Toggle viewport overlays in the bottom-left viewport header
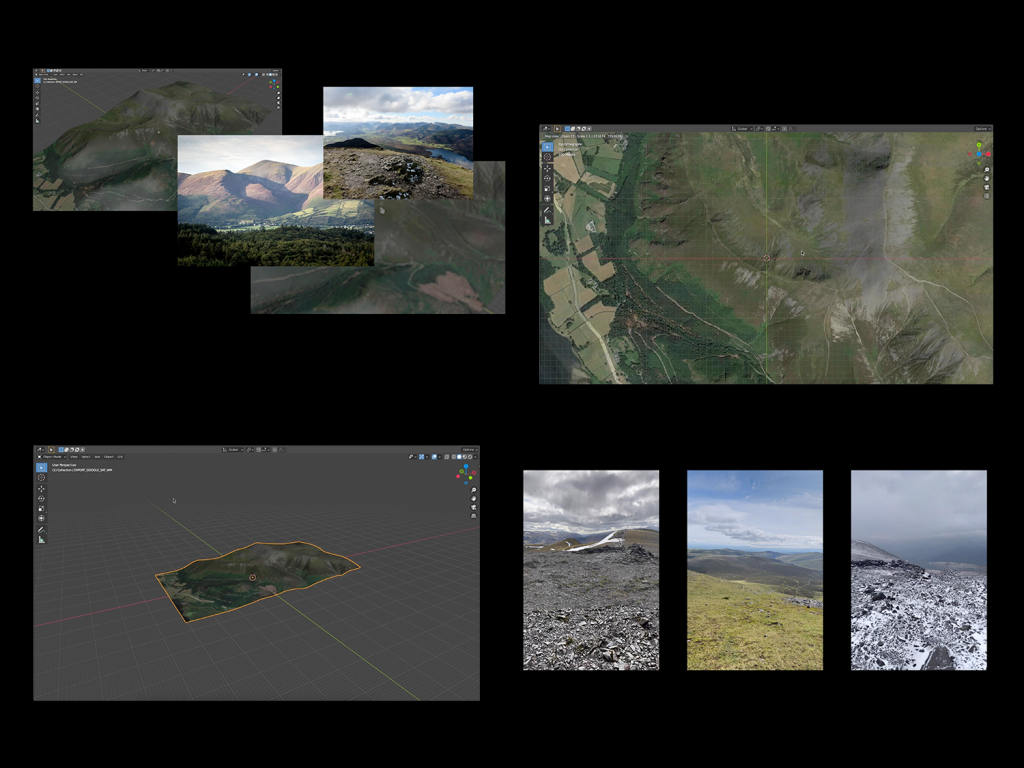1024x768 pixels. [x=434, y=457]
